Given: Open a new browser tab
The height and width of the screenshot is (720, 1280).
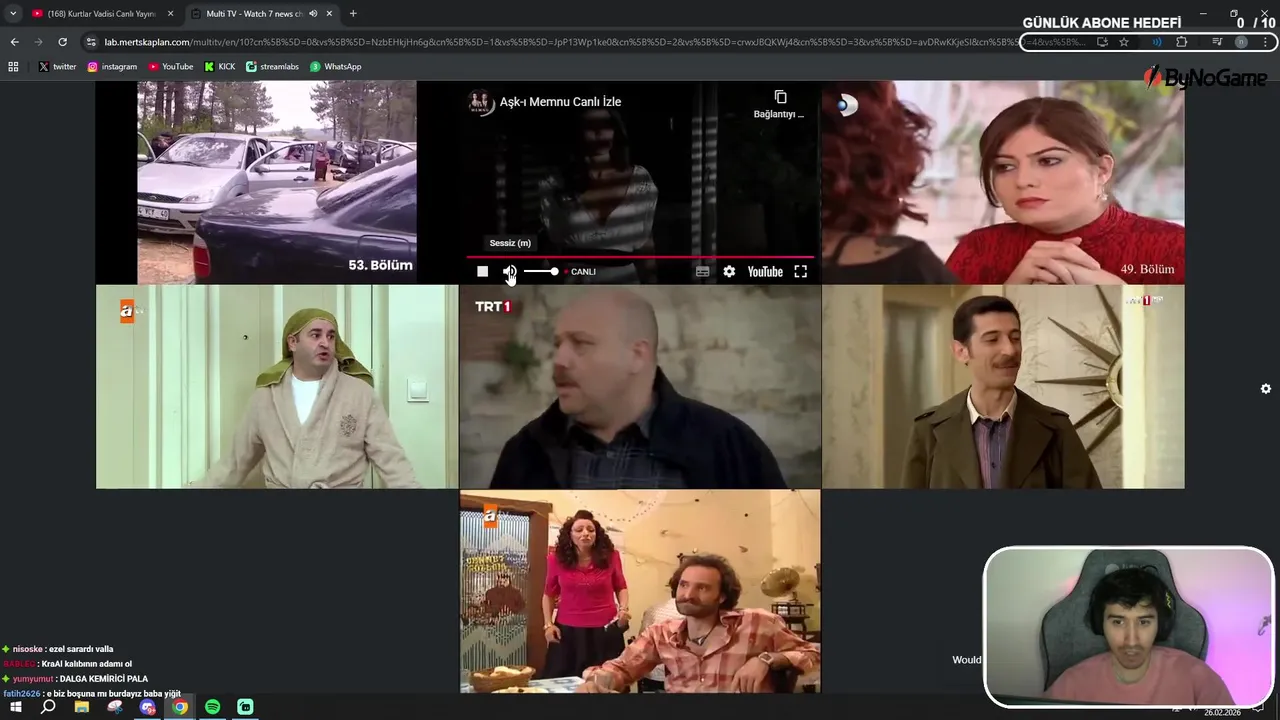Looking at the screenshot, I should pyautogui.click(x=353, y=13).
